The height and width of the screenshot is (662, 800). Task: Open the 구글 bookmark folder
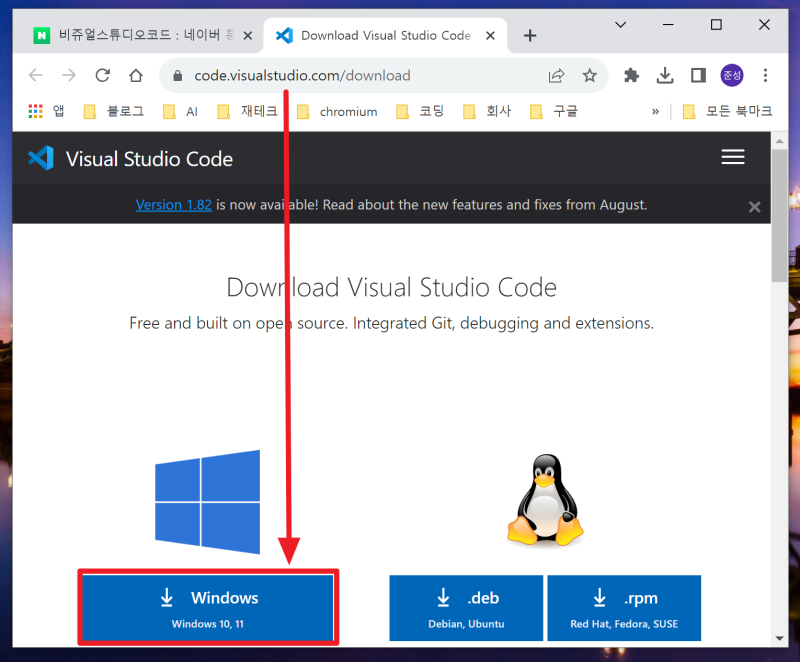click(554, 111)
